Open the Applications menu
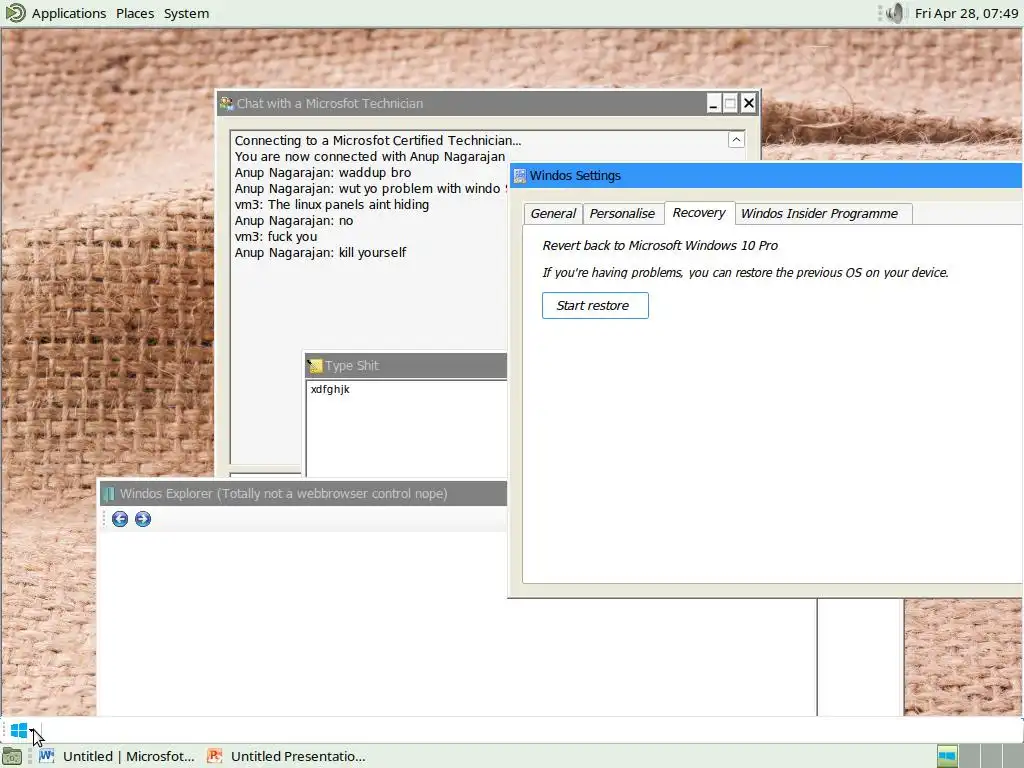The image size is (1024, 768). pos(69,13)
